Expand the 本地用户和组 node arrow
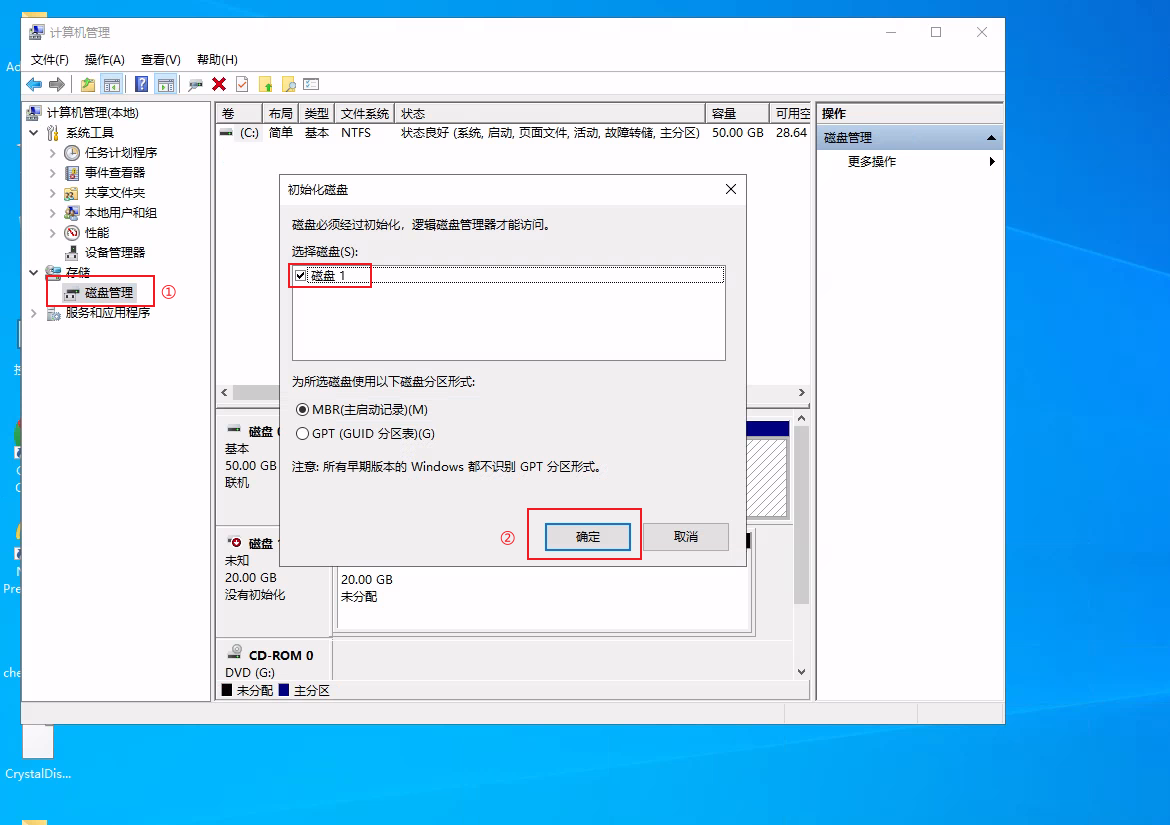 [x=52, y=213]
